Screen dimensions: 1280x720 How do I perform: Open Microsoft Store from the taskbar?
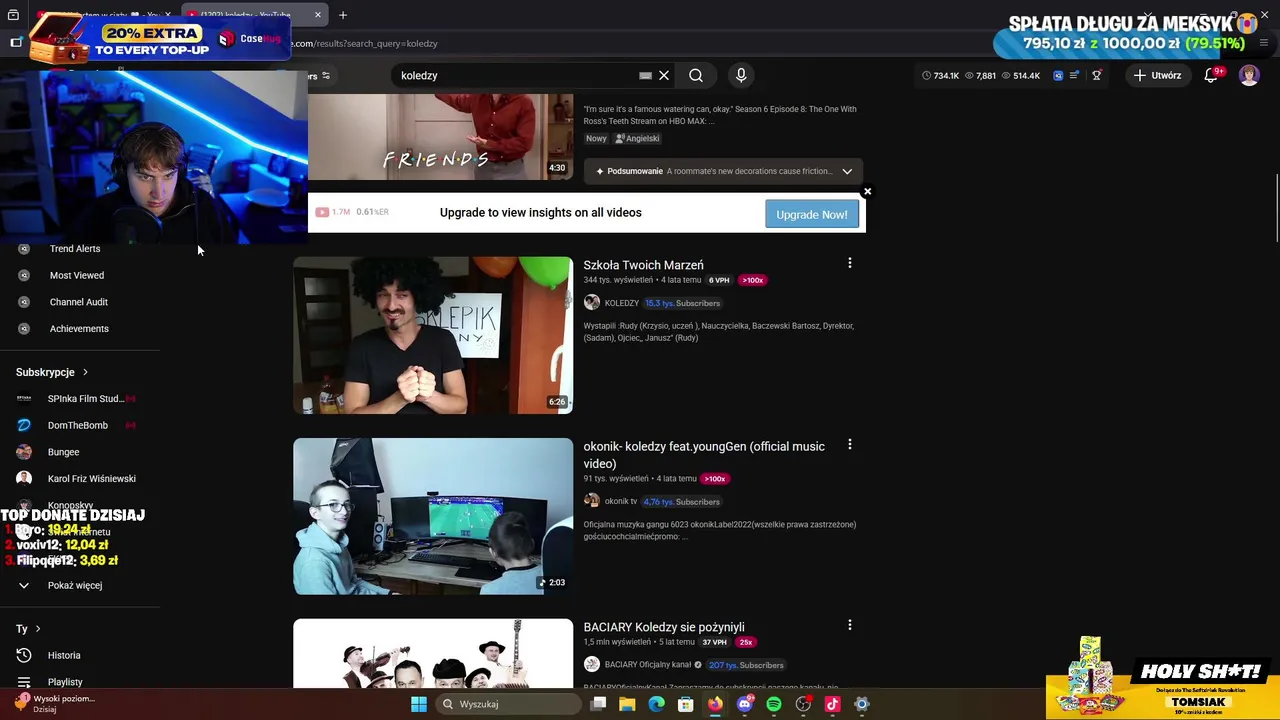click(686, 704)
